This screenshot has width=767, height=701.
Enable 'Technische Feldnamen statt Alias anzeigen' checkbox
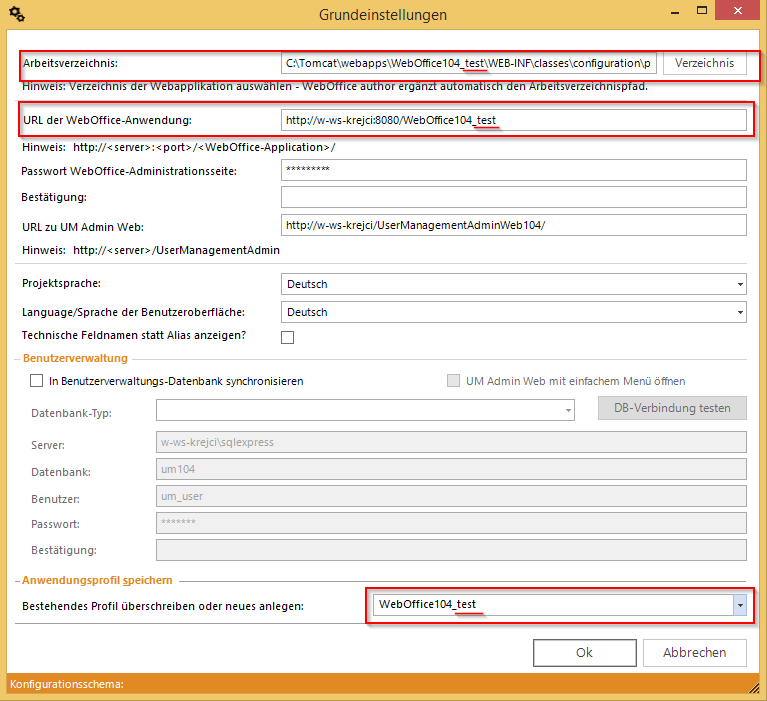(288, 337)
